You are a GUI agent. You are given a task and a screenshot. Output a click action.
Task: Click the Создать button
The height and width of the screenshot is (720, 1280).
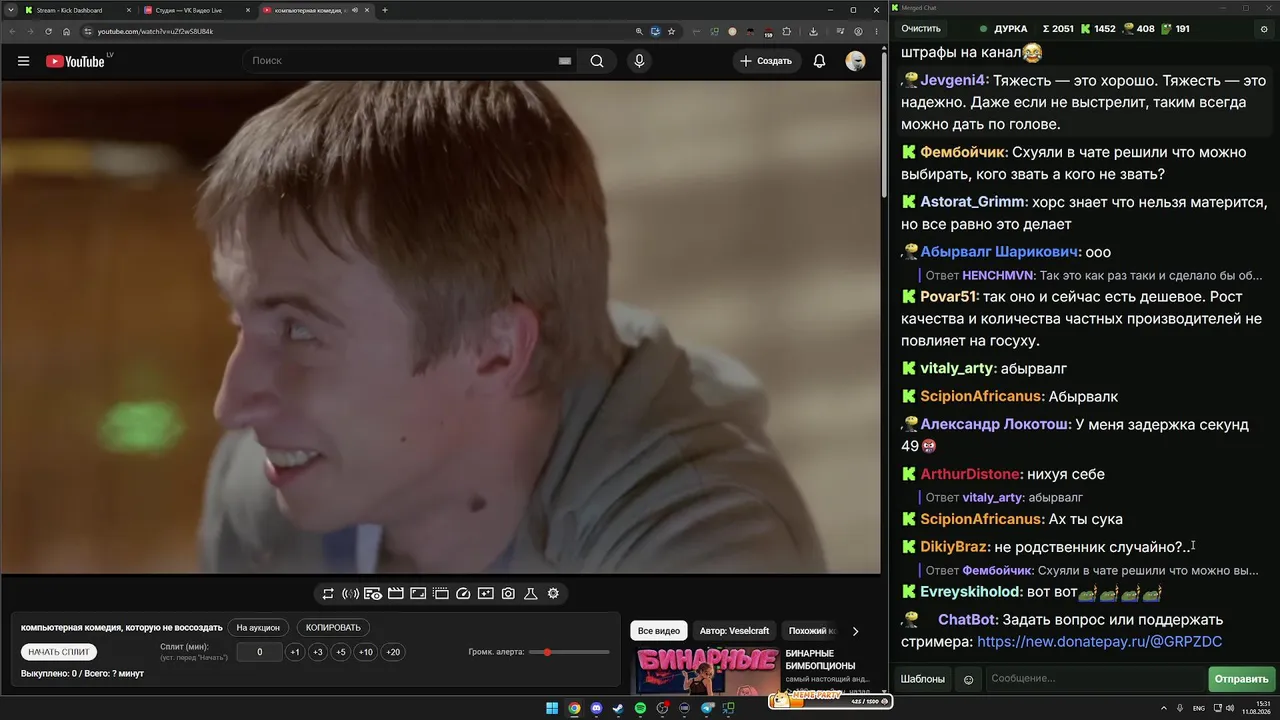point(766,61)
